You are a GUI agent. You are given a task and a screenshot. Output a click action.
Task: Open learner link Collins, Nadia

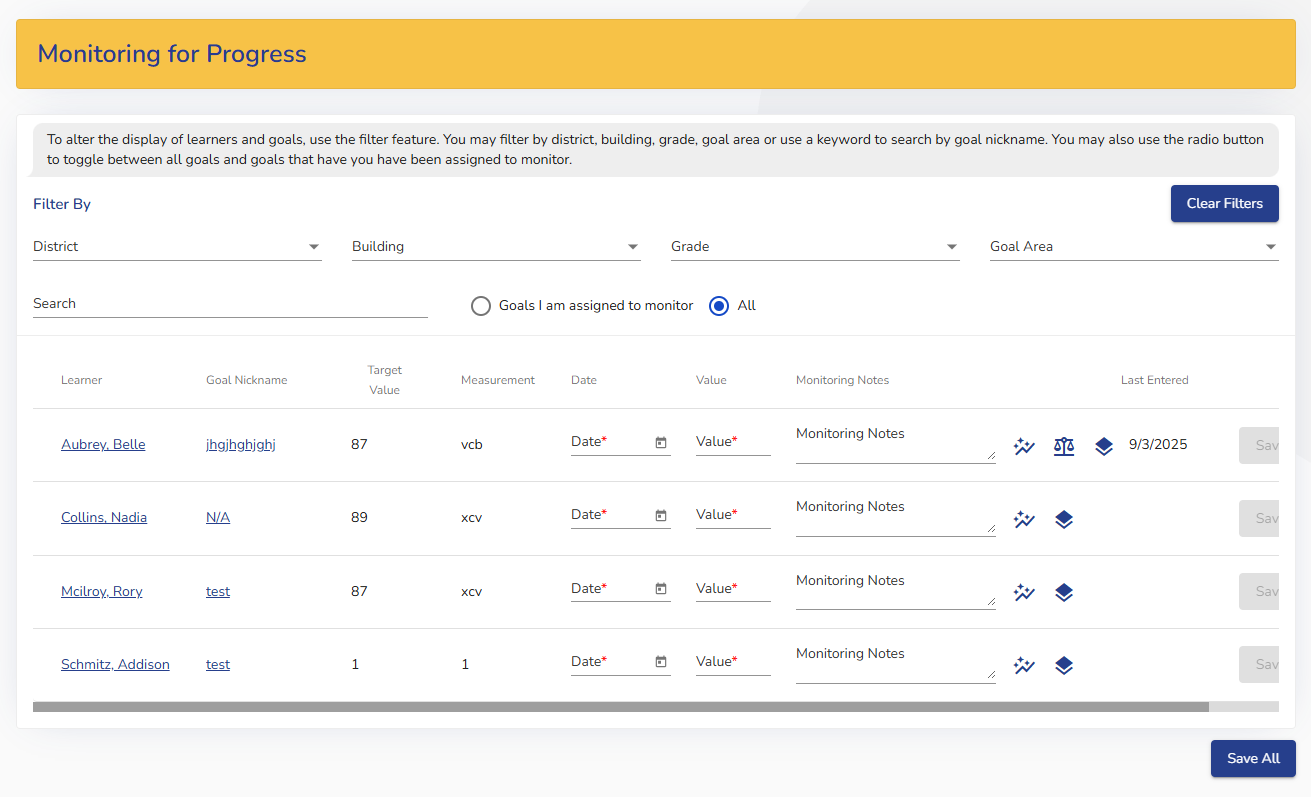[104, 518]
